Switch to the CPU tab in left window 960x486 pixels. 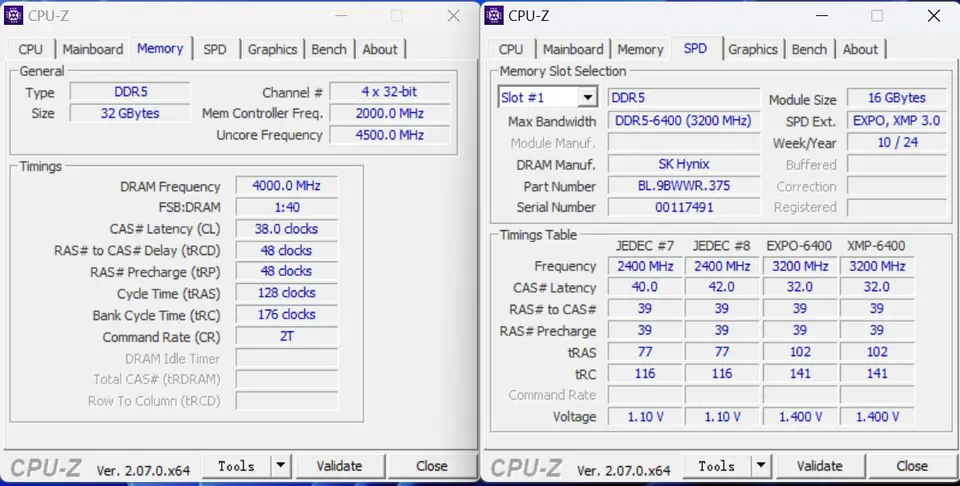[31, 49]
